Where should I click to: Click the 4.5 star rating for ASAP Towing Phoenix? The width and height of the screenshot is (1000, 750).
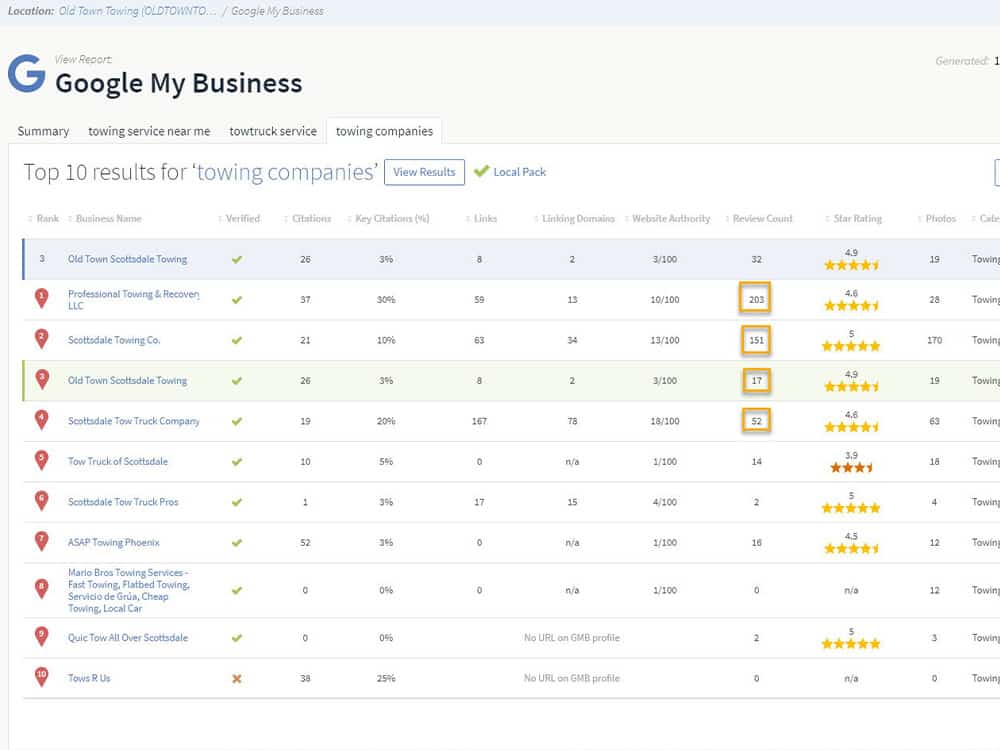coord(851,548)
